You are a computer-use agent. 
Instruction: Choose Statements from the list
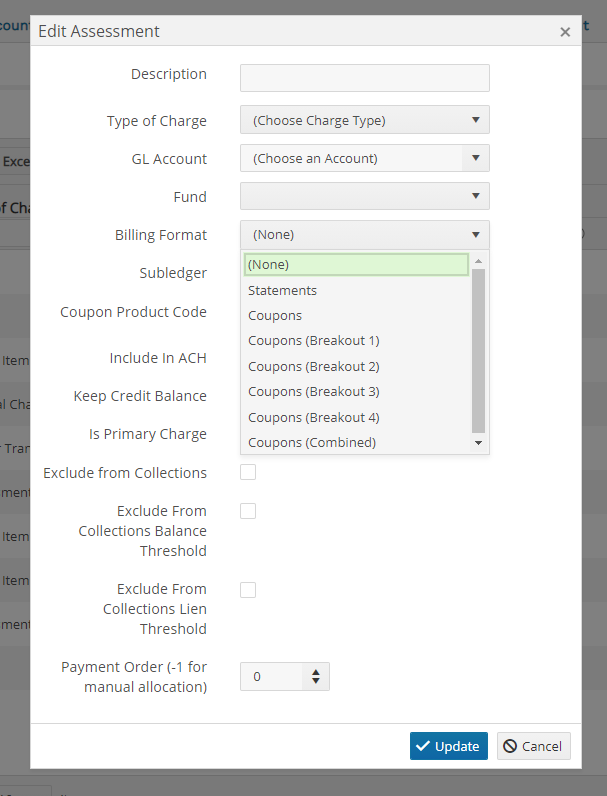point(356,290)
